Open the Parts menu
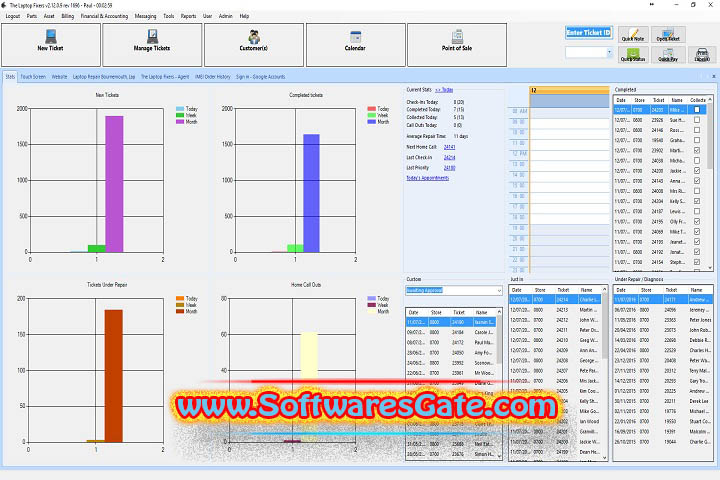The image size is (720, 480). (x=32, y=16)
